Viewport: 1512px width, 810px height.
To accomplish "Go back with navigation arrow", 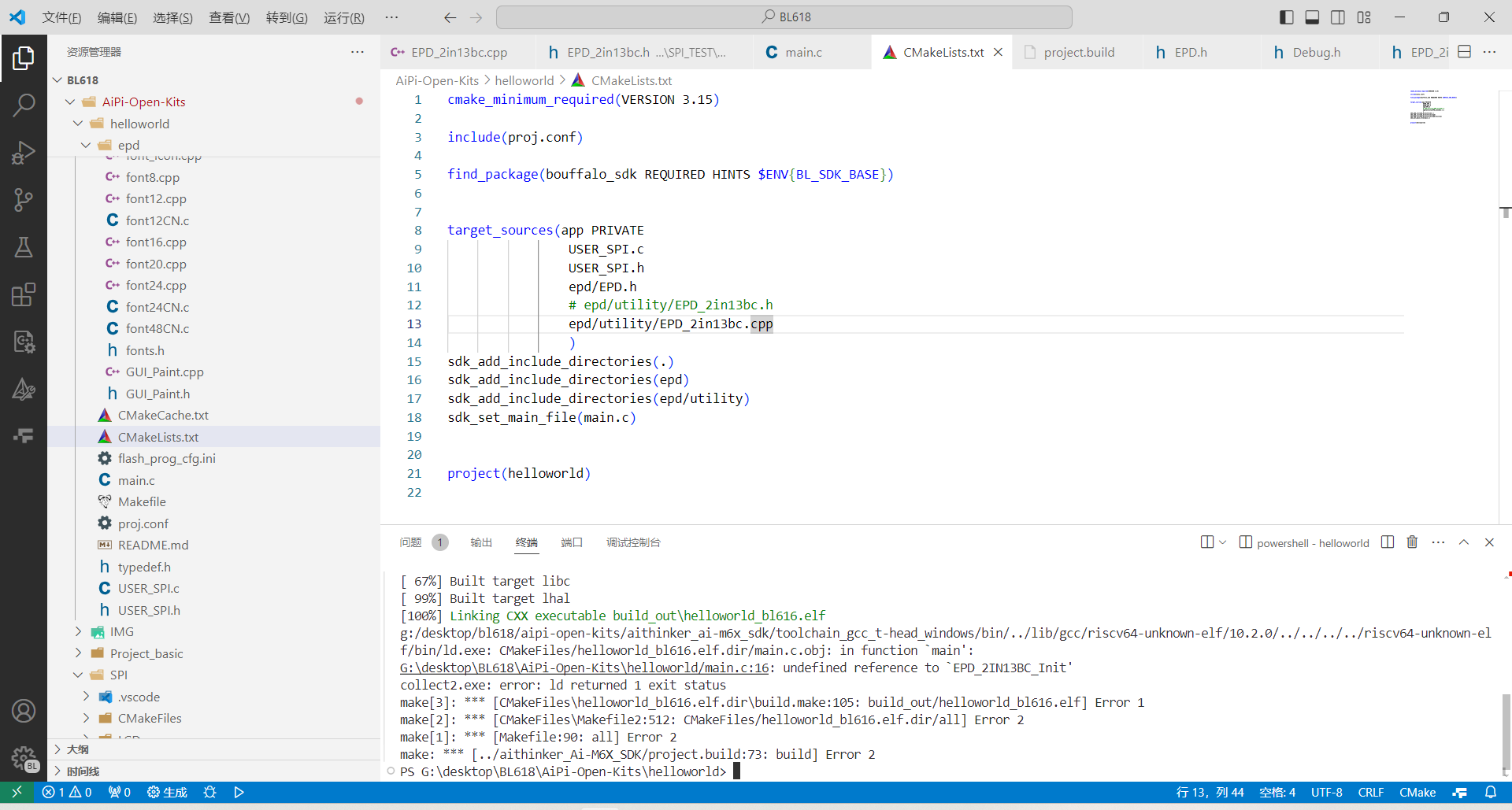I will point(450,17).
